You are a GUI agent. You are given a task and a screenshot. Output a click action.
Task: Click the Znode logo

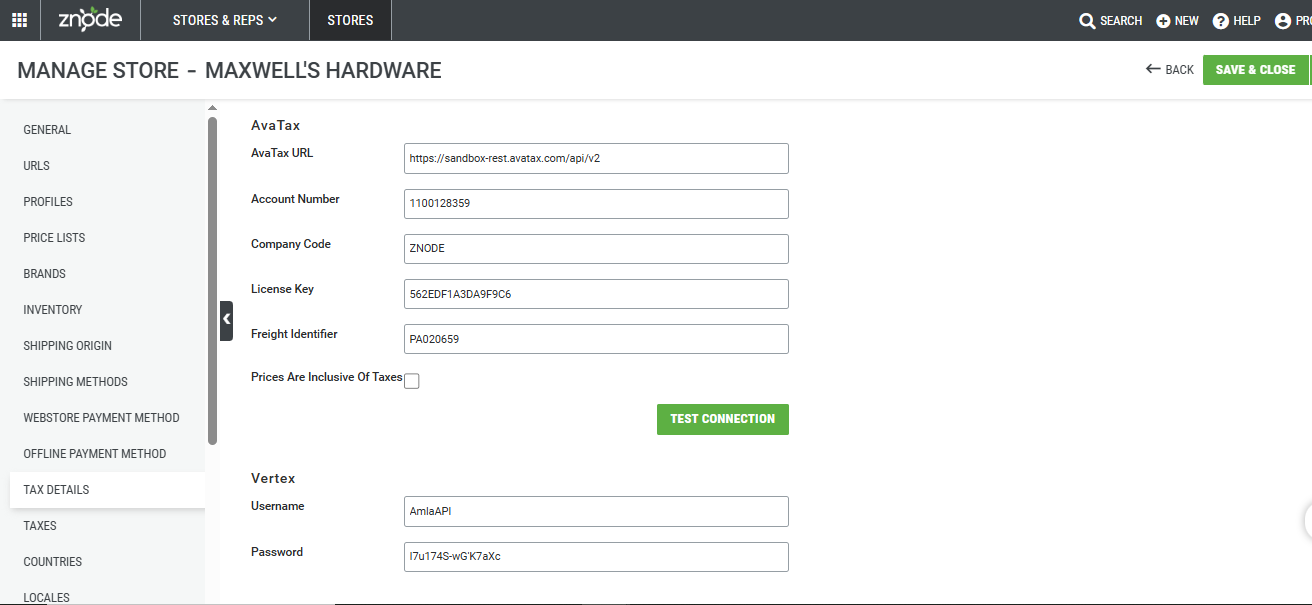tap(90, 19)
